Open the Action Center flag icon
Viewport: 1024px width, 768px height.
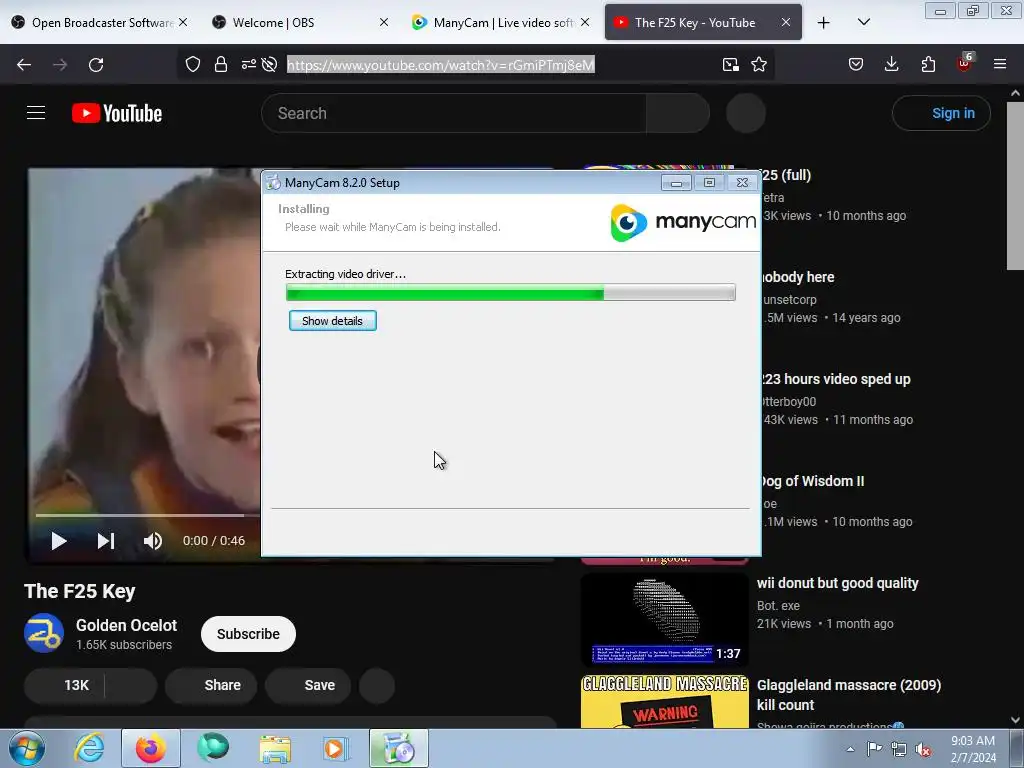click(874, 749)
